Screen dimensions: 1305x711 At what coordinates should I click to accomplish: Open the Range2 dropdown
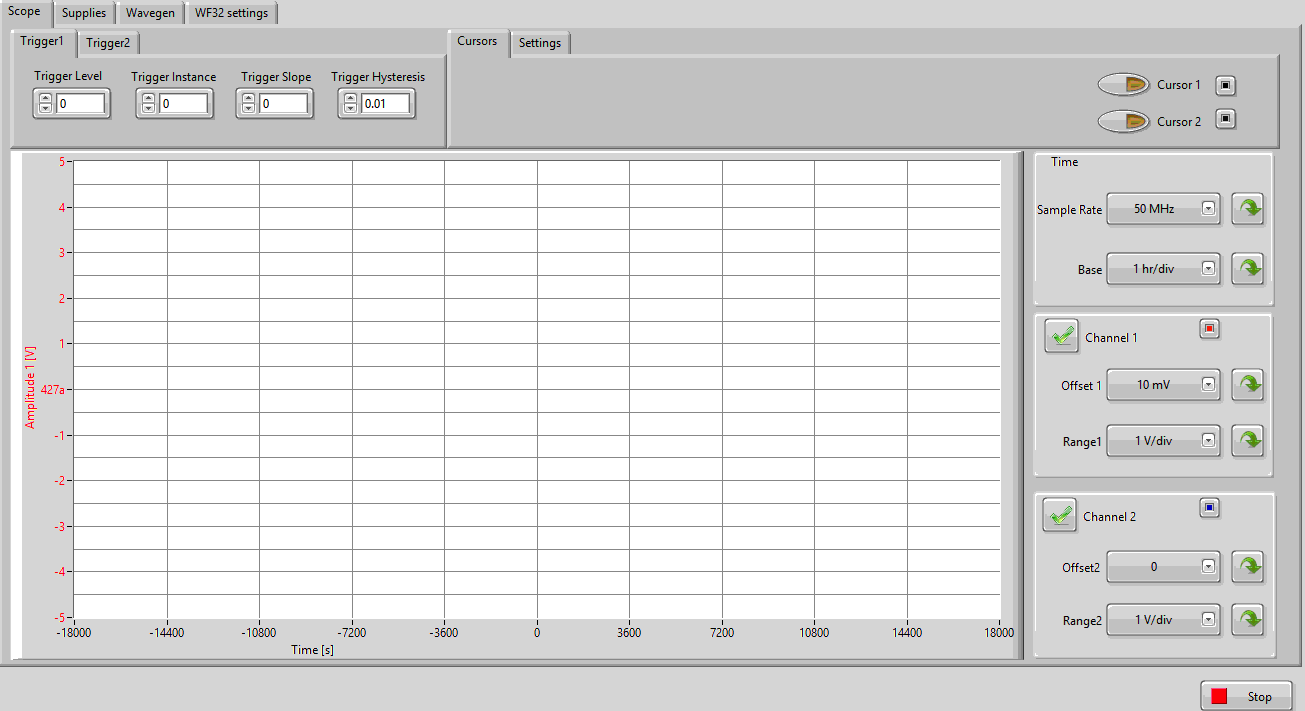pos(1209,620)
